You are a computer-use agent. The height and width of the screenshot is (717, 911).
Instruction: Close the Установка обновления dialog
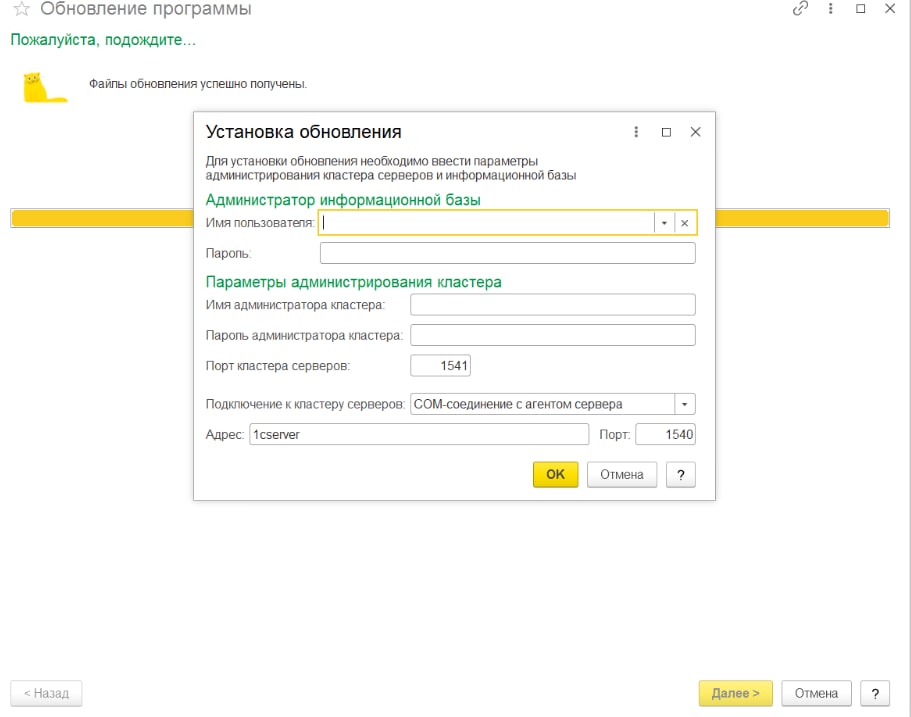pos(695,132)
